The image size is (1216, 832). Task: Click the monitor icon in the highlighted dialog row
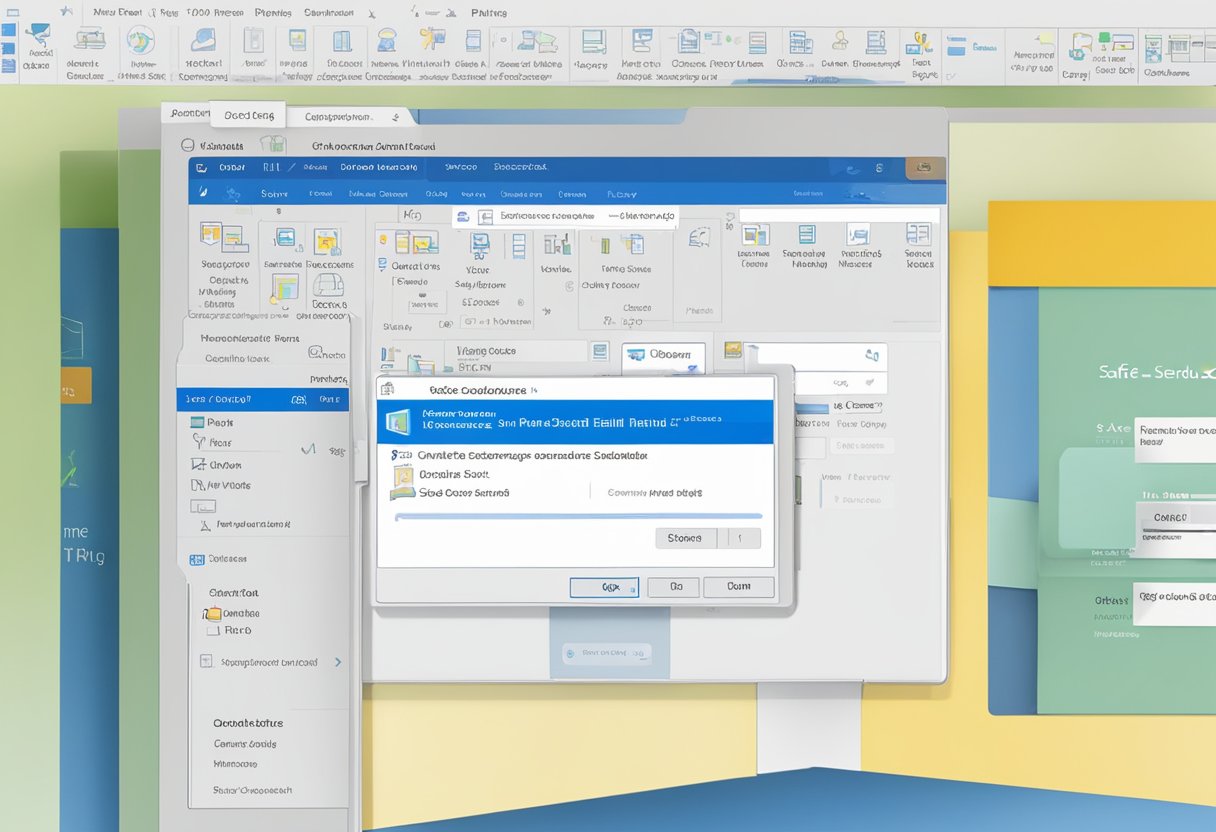tap(398, 421)
